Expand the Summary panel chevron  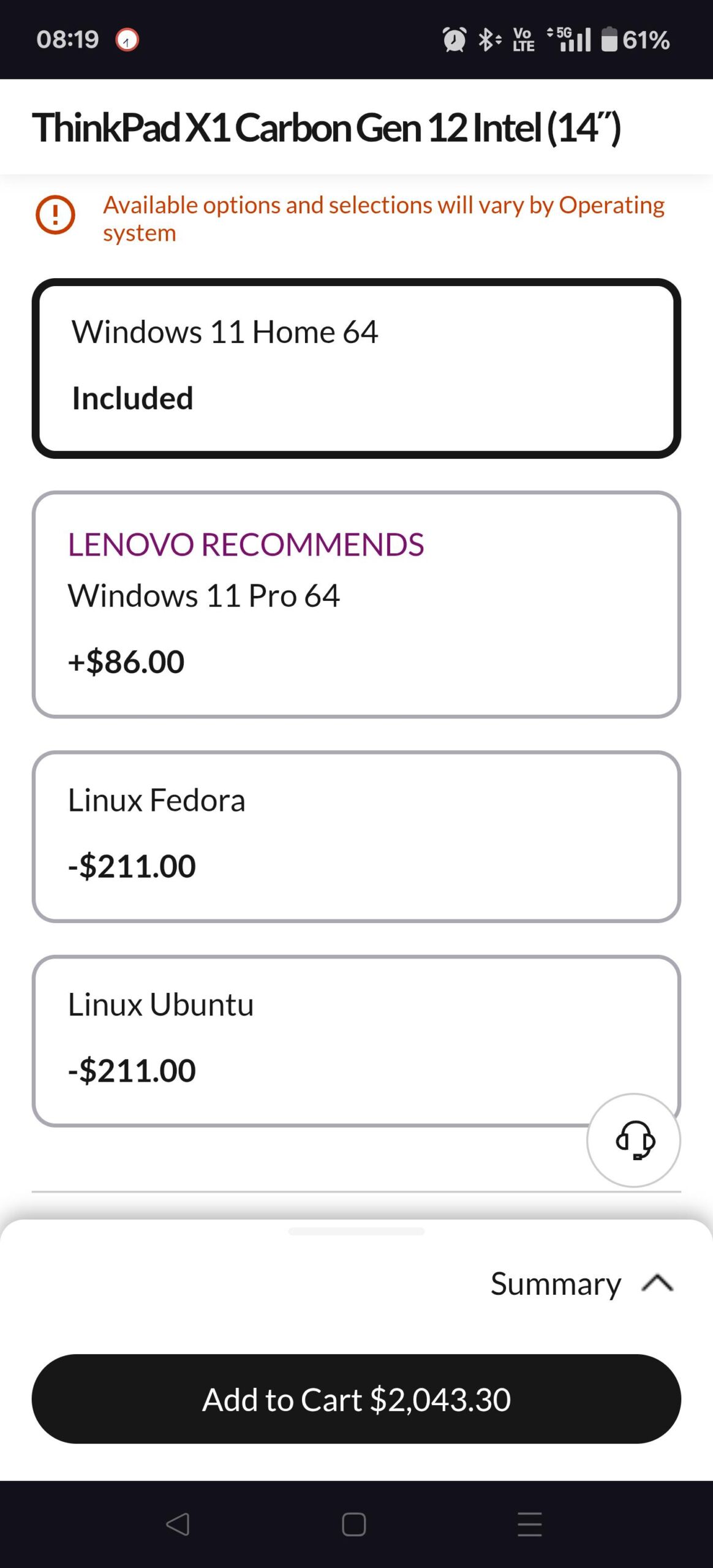click(x=657, y=1283)
